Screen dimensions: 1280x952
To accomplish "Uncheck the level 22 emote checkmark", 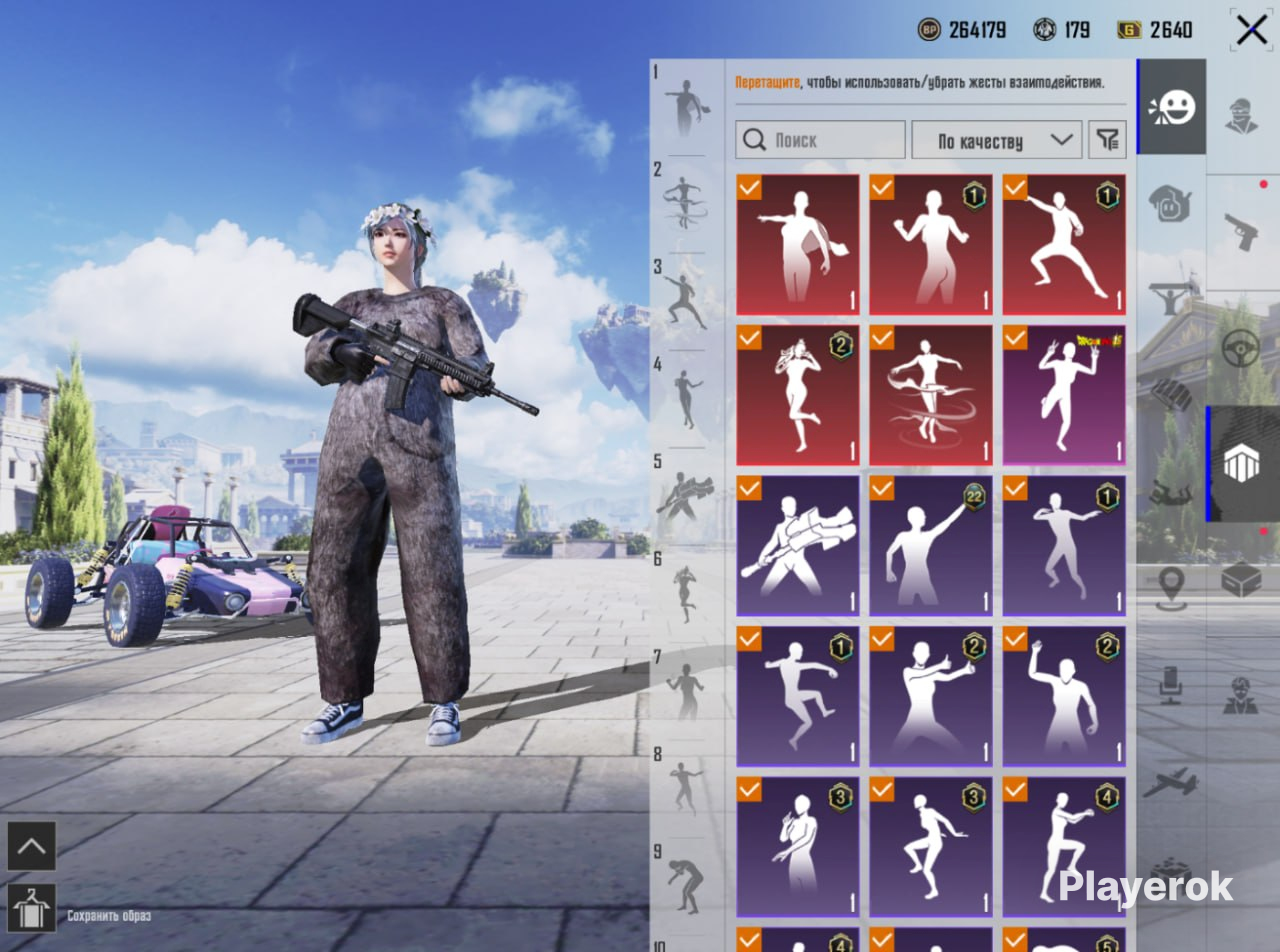I will (x=882, y=488).
